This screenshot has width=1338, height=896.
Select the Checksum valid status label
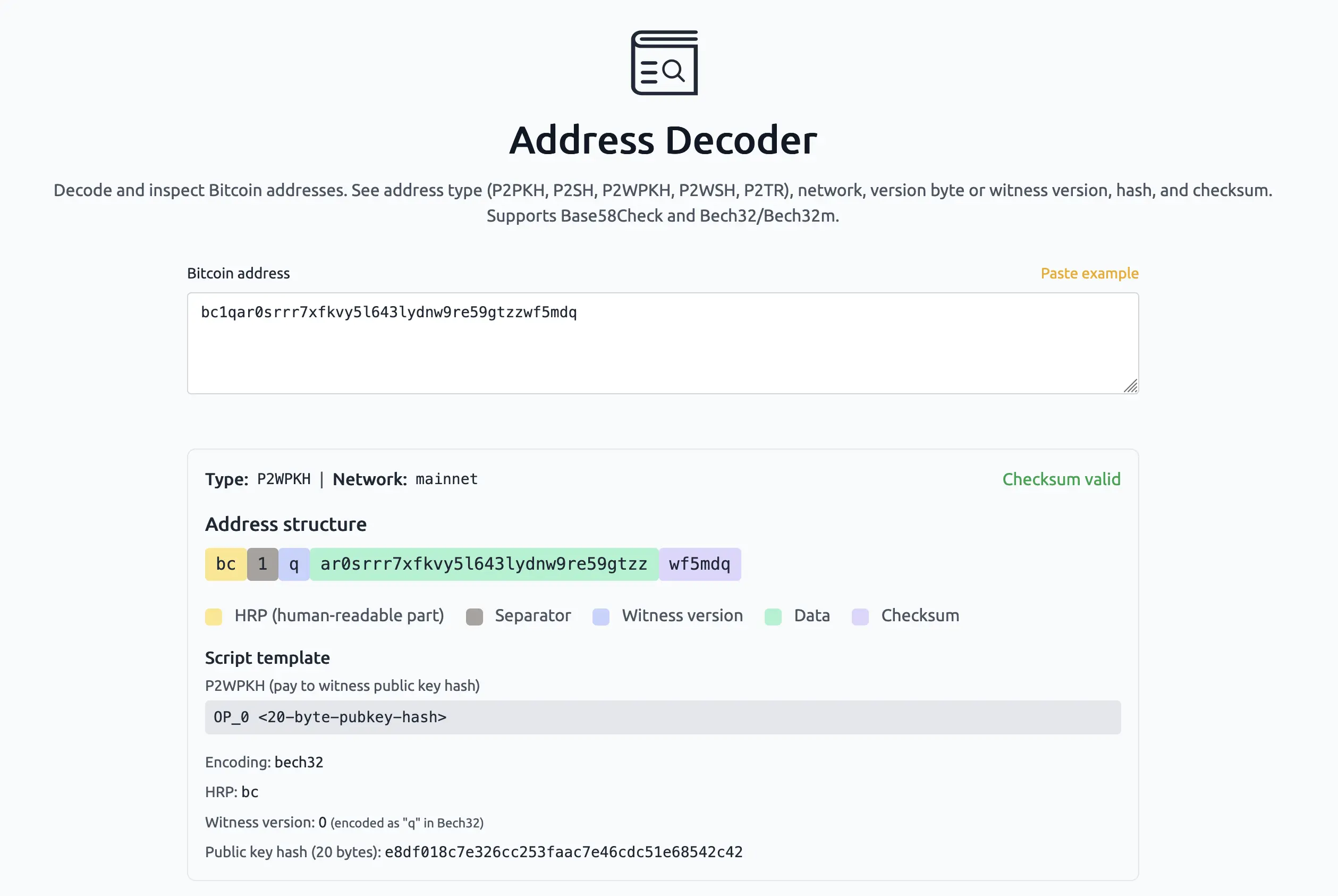[x=1061, y=479]
